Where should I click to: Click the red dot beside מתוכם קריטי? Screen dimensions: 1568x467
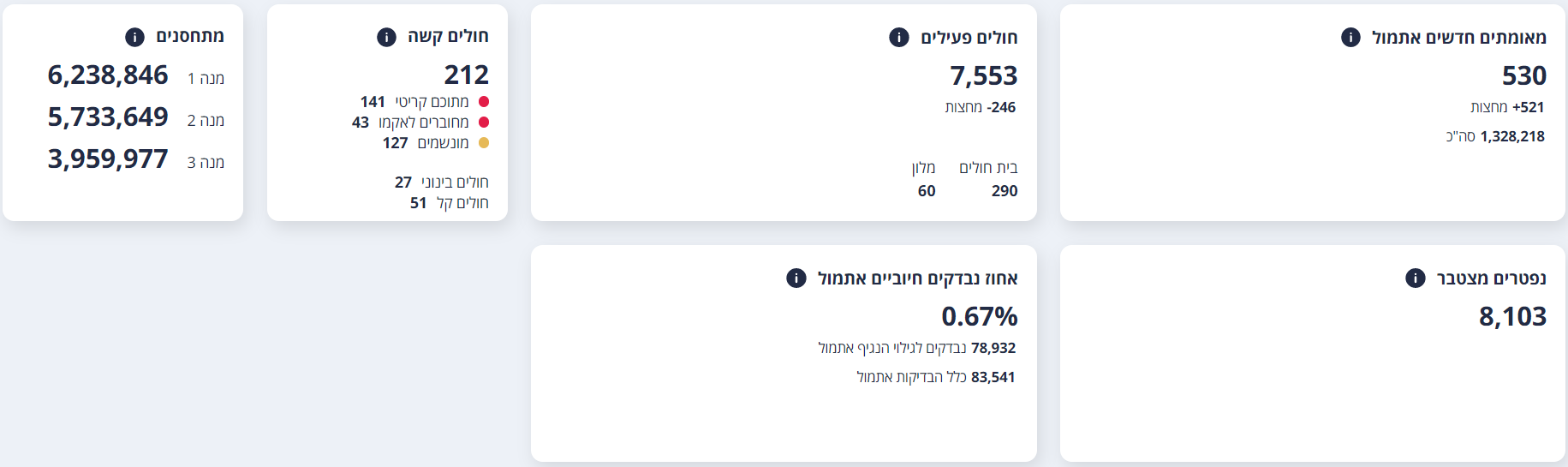point(483,102)
